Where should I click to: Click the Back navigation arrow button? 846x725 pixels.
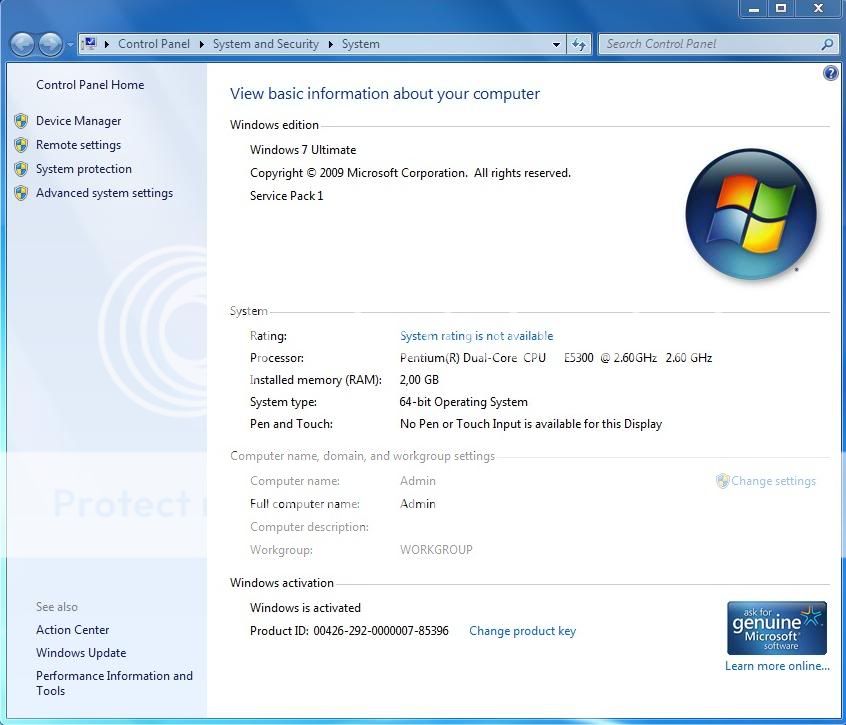[23, 44]
